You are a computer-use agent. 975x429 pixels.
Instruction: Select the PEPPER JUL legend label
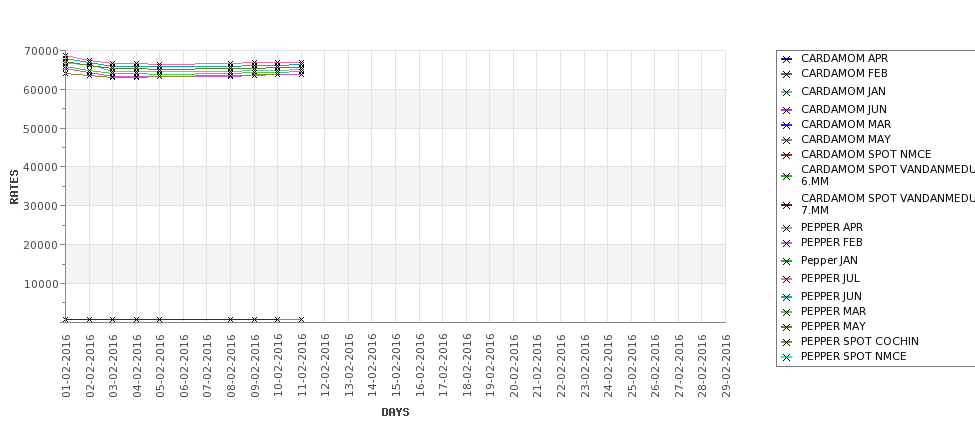(830, 279)
